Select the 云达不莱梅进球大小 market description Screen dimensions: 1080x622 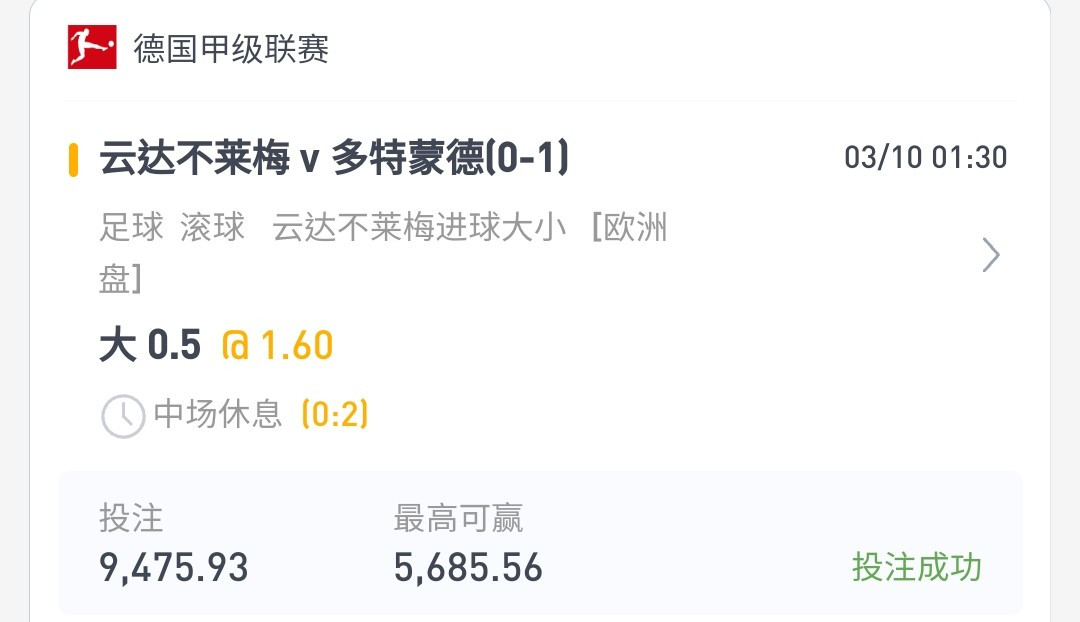click(x=419, y=227)
